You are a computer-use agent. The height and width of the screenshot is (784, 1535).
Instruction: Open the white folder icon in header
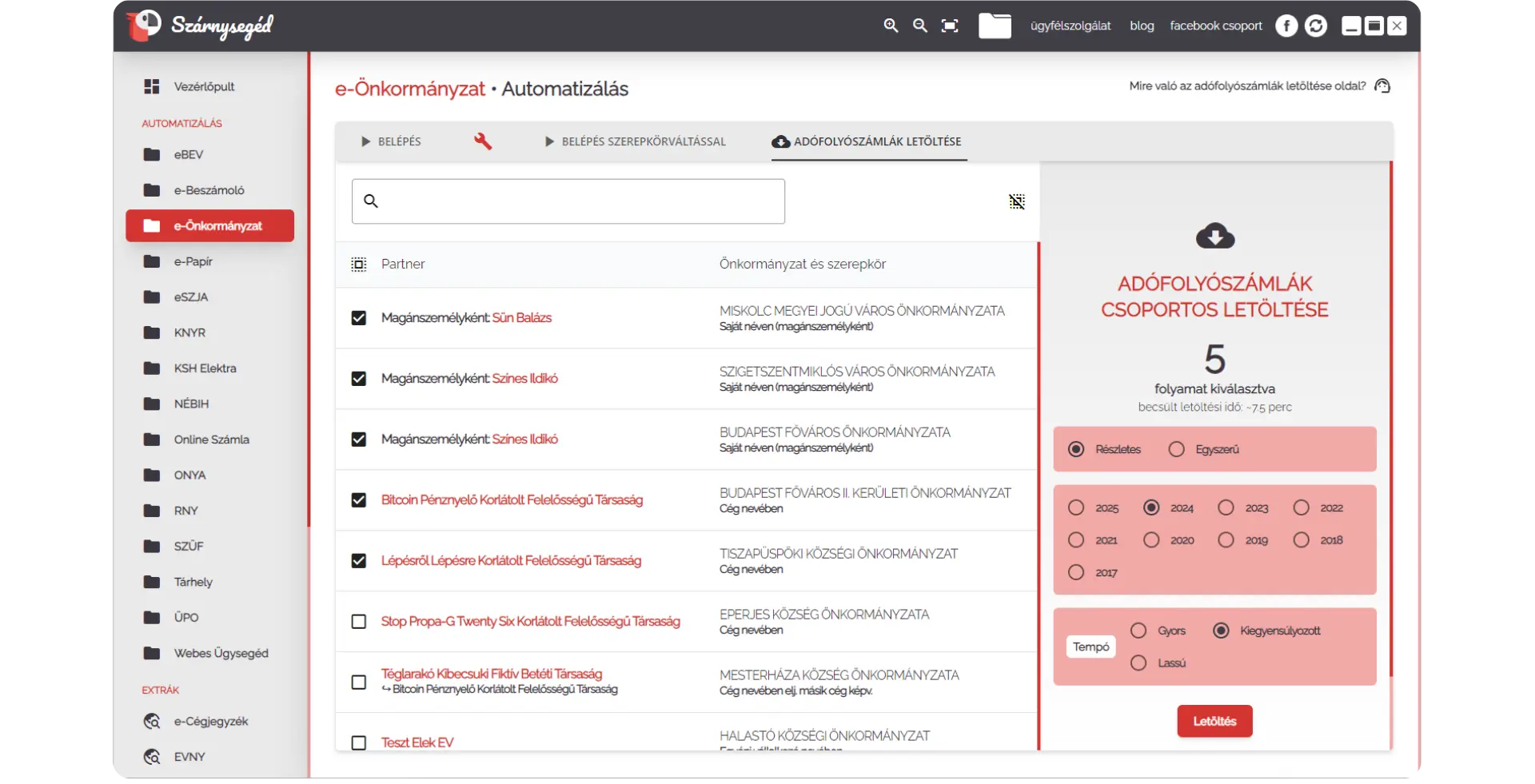click(x=995, y=26)
